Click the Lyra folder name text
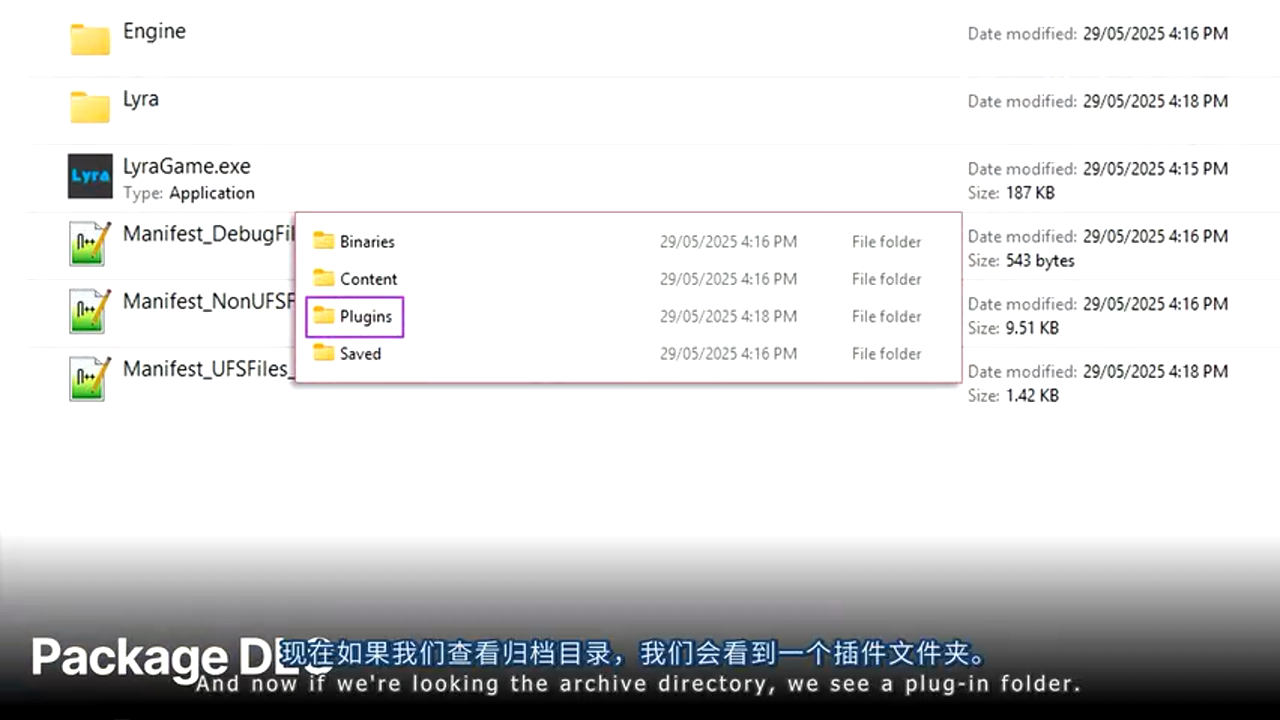The height and width of the screenshot is (720, 1280). tap(141, 99)
